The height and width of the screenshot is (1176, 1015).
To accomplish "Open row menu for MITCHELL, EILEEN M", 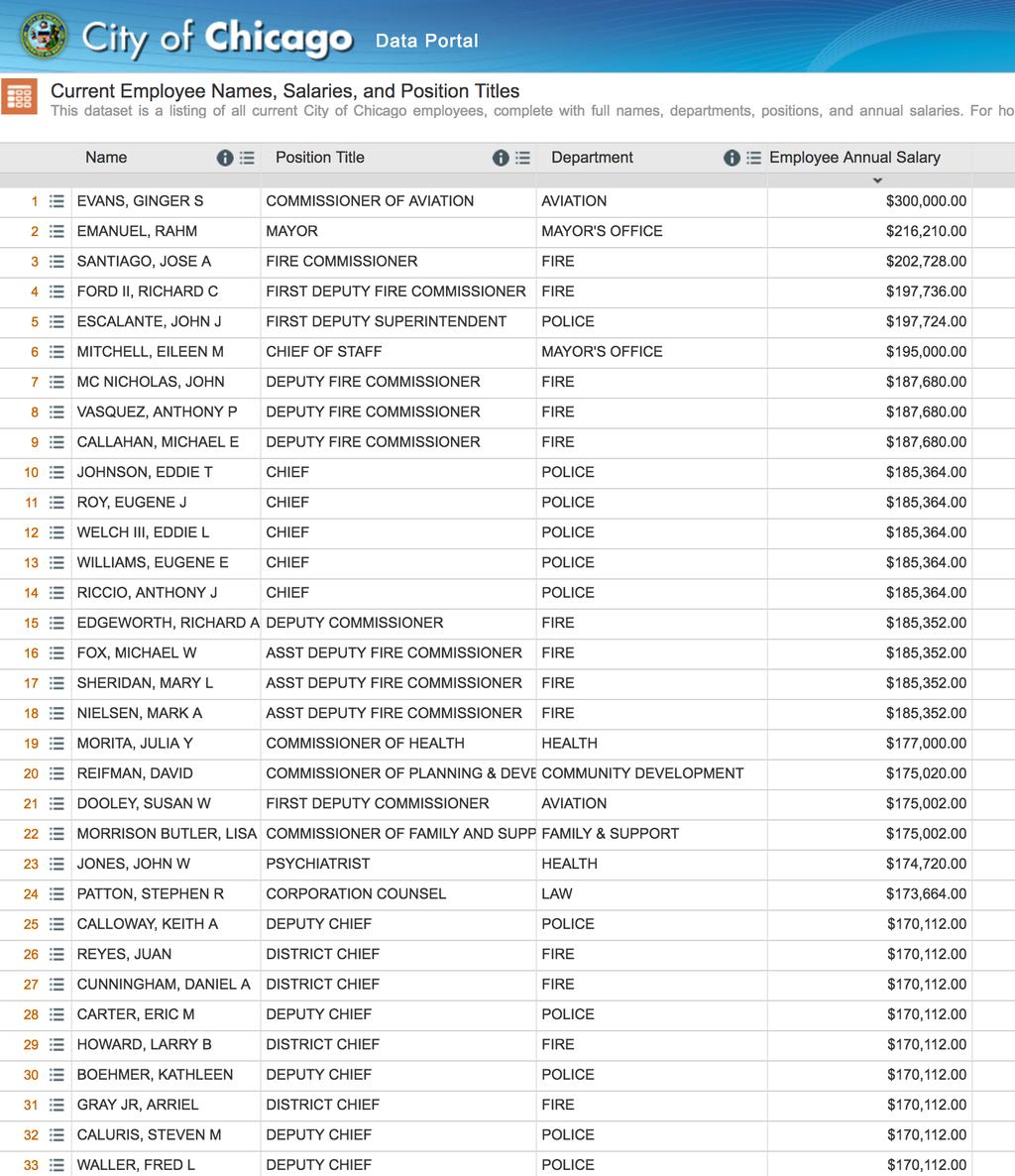I will tap(56, 352).
